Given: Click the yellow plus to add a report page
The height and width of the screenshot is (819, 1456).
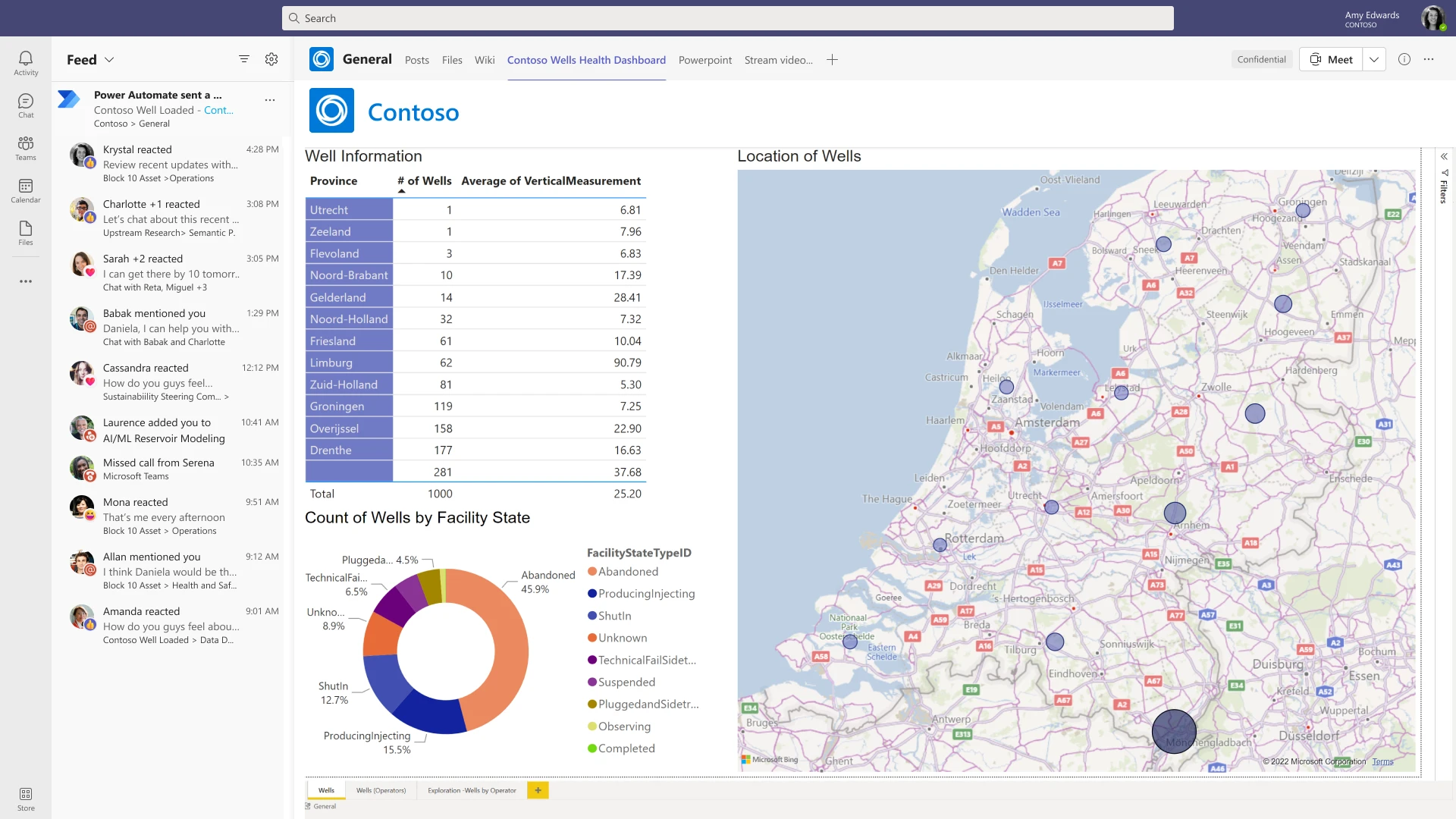Looking at the screenshot, I should point(538,790).
